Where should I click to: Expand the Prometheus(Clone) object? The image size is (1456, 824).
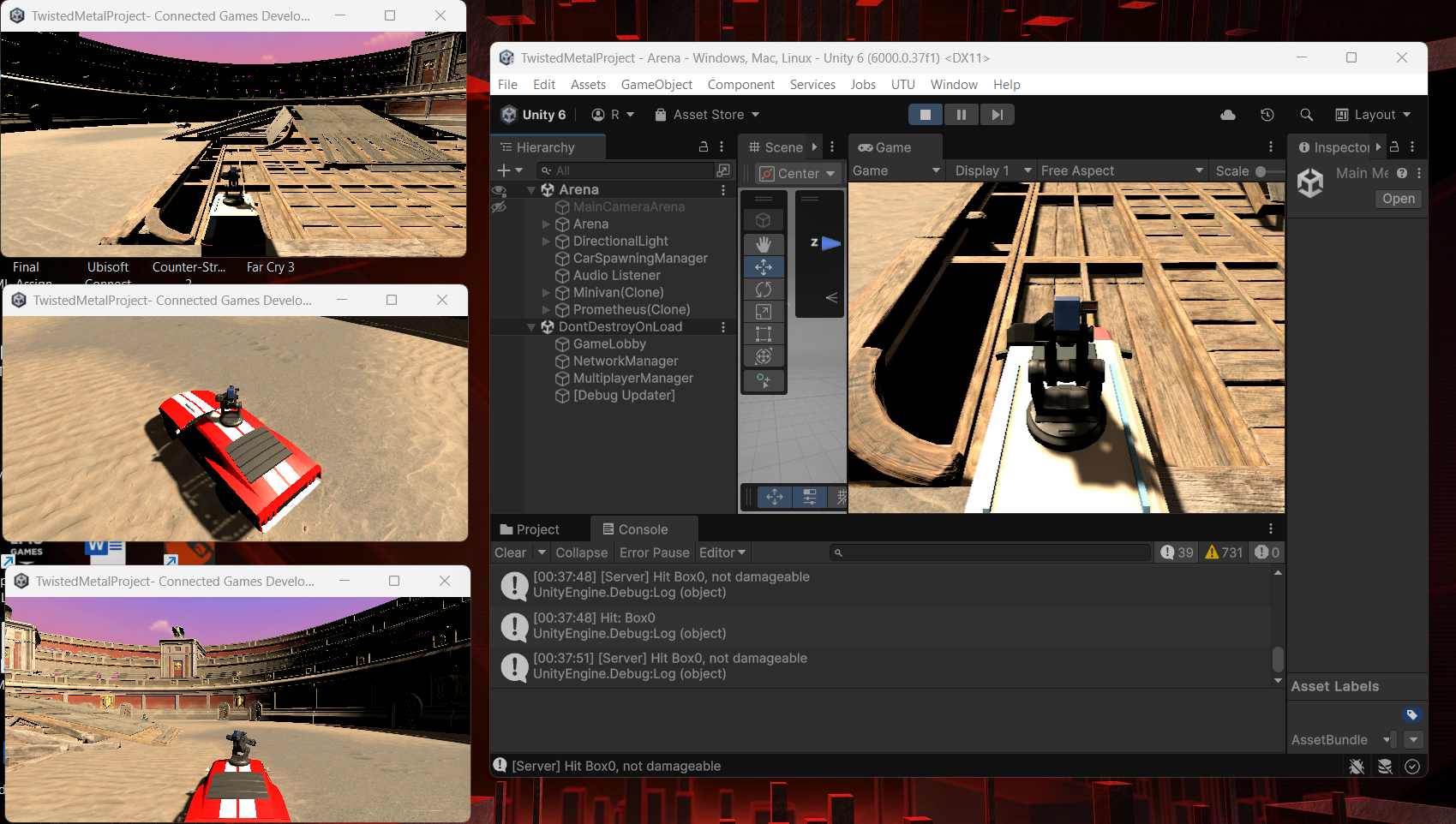[546, 310]
